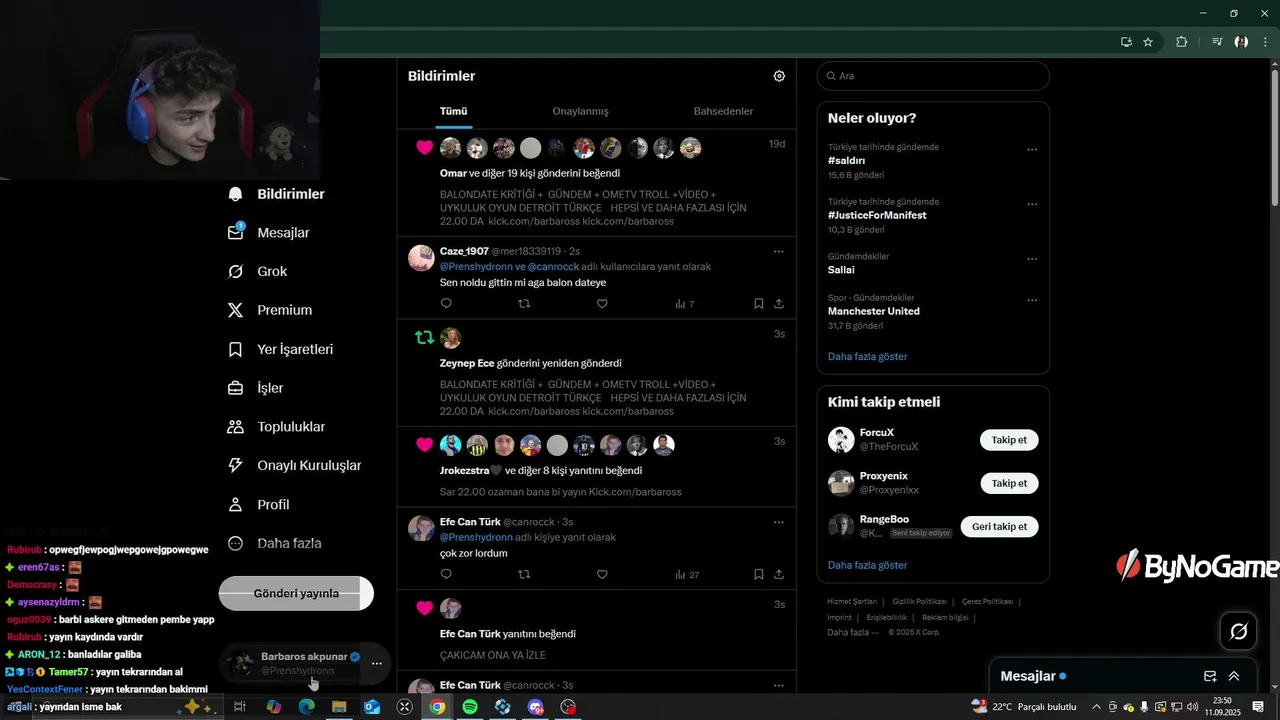The image size is (1280, 720).
Task: Open floating Grok button at lower right
Action: 1239,631
